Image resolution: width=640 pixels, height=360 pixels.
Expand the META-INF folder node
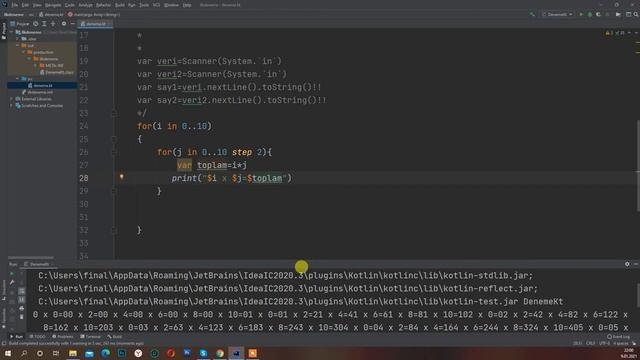(x=35, y=65)
